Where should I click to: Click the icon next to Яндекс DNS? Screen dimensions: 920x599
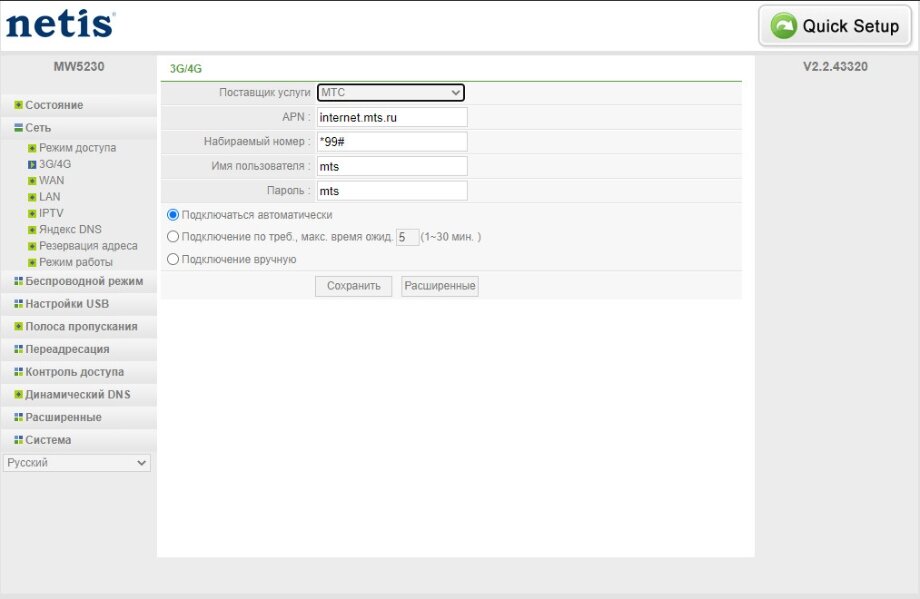32,230
